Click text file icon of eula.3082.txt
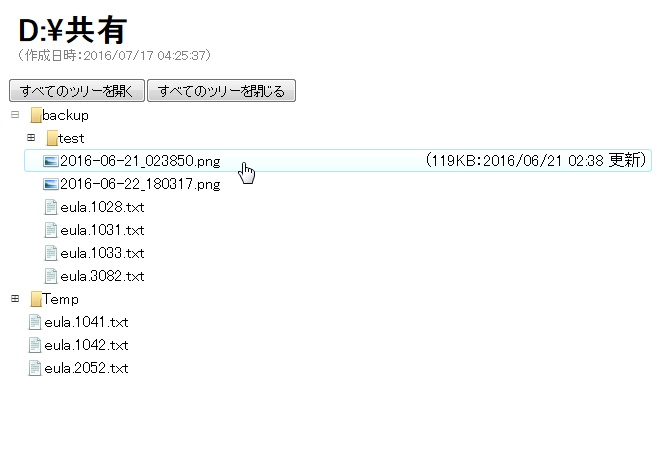Image resolution: width=660 pixels, height=462 pixels. pyautogui.click(x=51, y=276)
